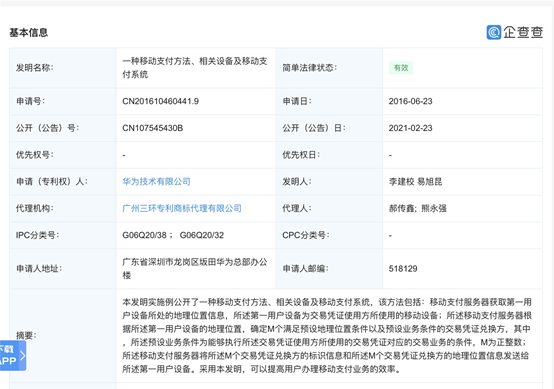Click the 有效 legal status tag
Screen dimensions: 554x389
[x=401, y=68]
